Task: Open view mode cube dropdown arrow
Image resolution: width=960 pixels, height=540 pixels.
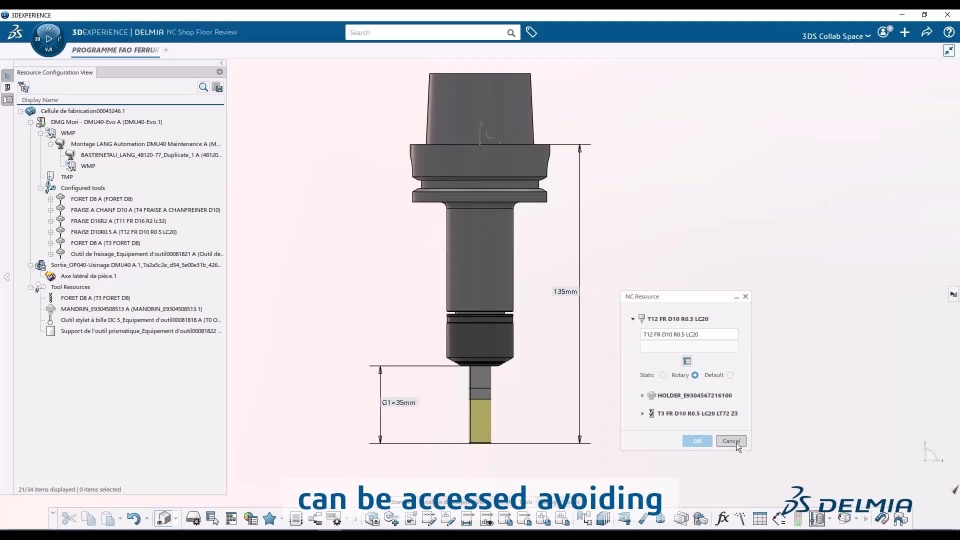Action: (x=176, y=519)
